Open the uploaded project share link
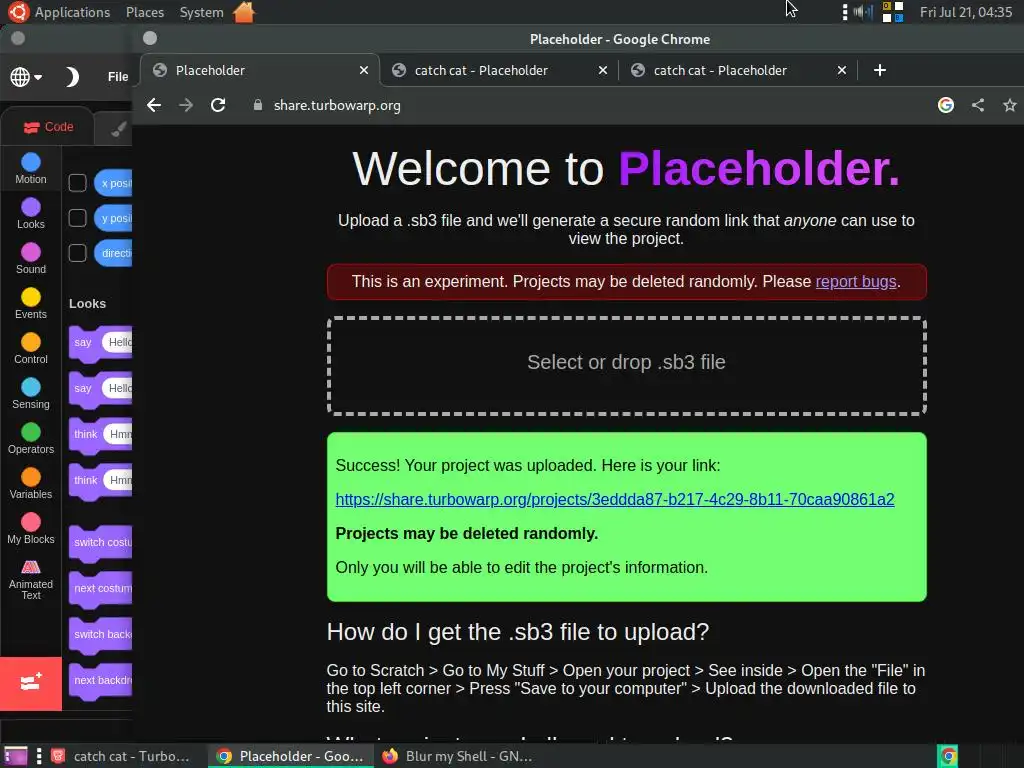This screenshot has width=1024, height=768. [615, 500]
